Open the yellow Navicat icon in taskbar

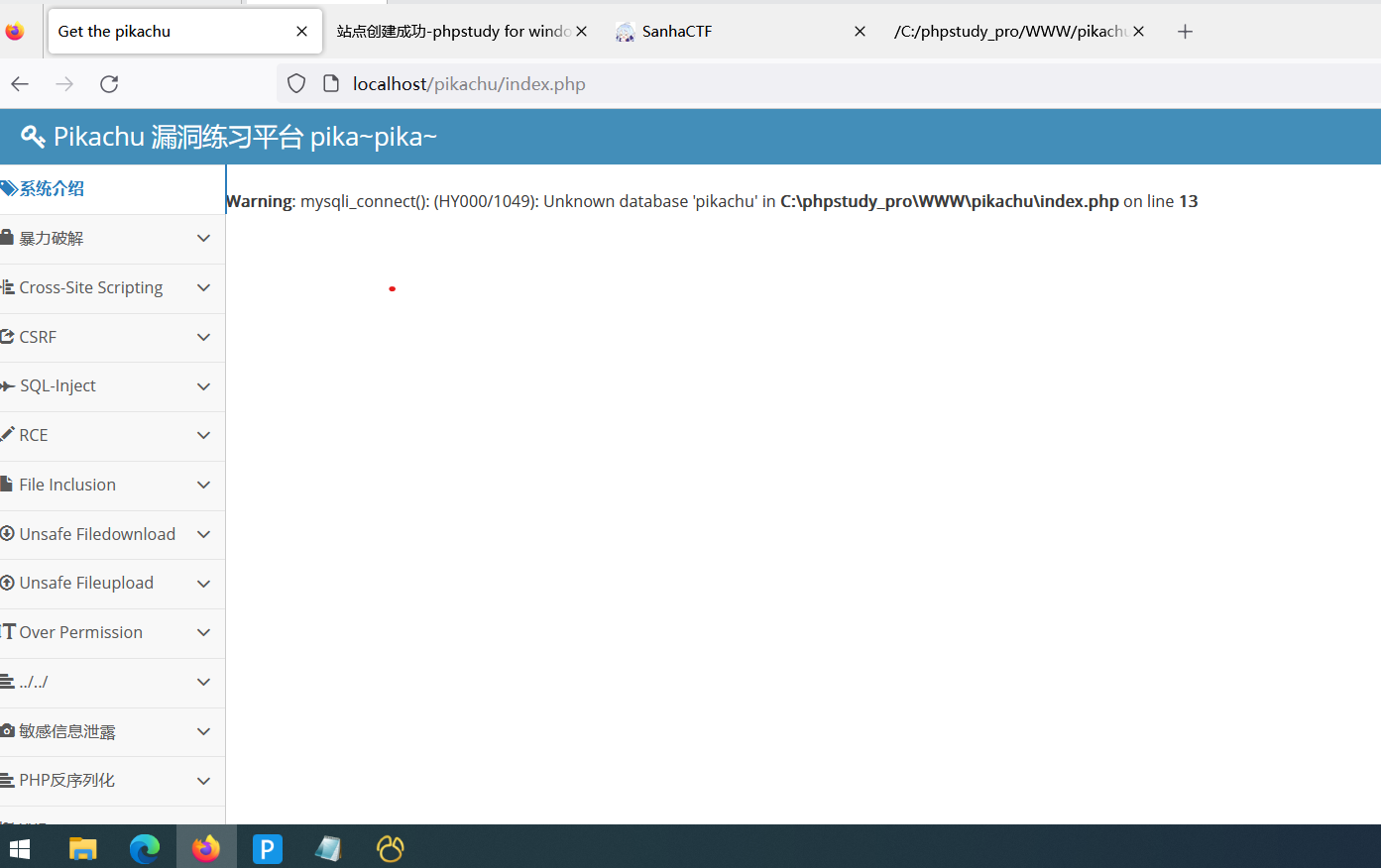[391, 848]
